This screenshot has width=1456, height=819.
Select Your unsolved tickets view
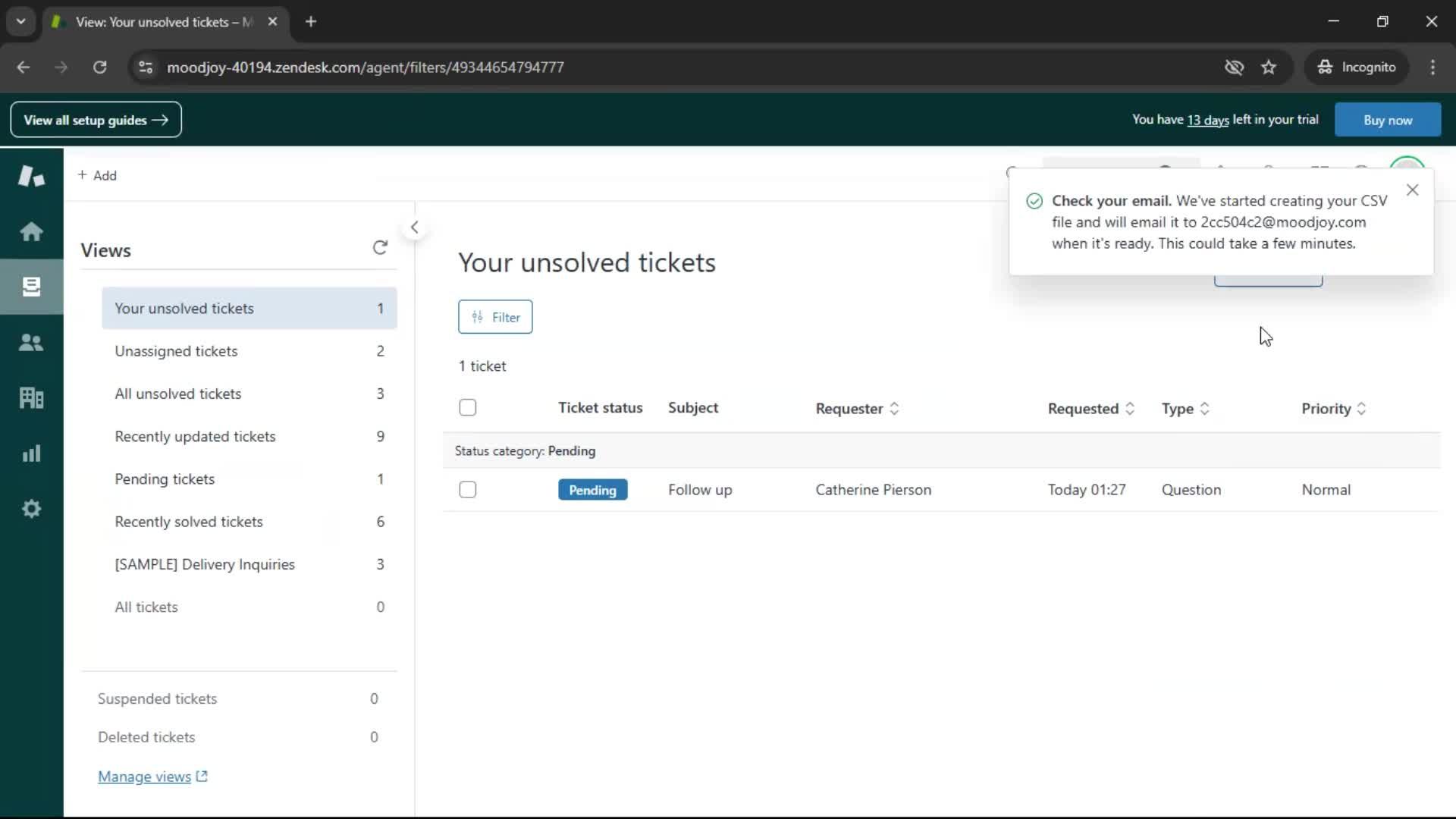249,309
